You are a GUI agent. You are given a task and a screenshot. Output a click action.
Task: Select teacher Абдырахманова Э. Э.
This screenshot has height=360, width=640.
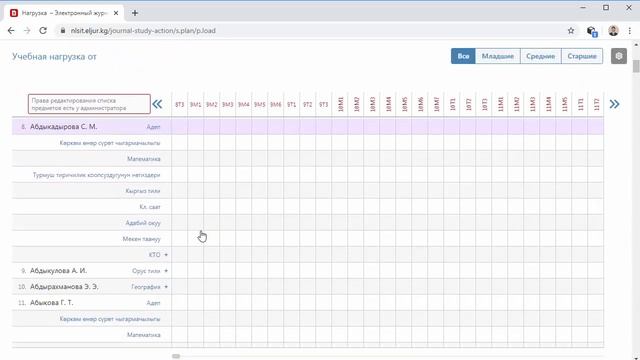64,287
